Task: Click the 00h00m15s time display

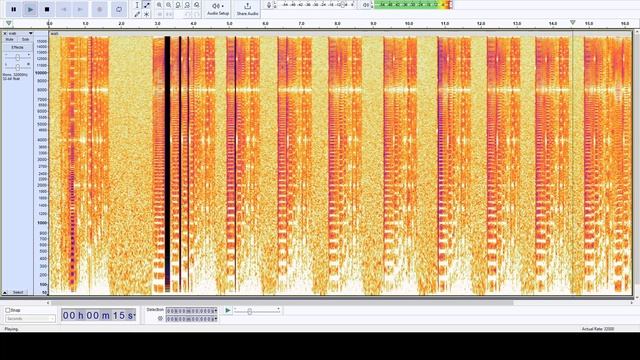Action: 98,315
